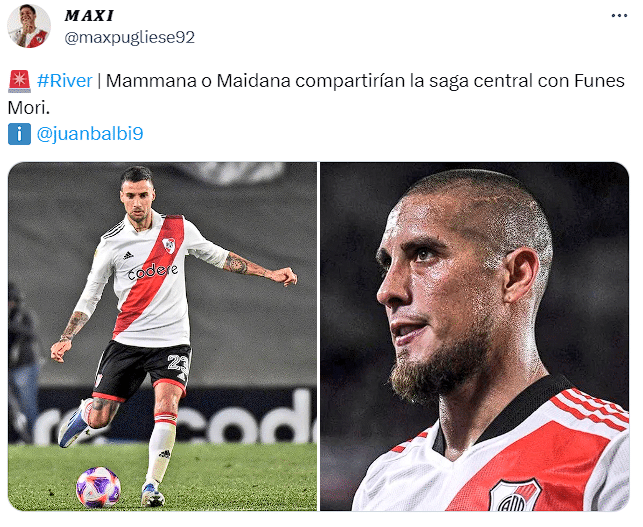The image size is (643, 527).
Task: Click the tweet text about Mammana o Maidana
Action: [316, 94]
